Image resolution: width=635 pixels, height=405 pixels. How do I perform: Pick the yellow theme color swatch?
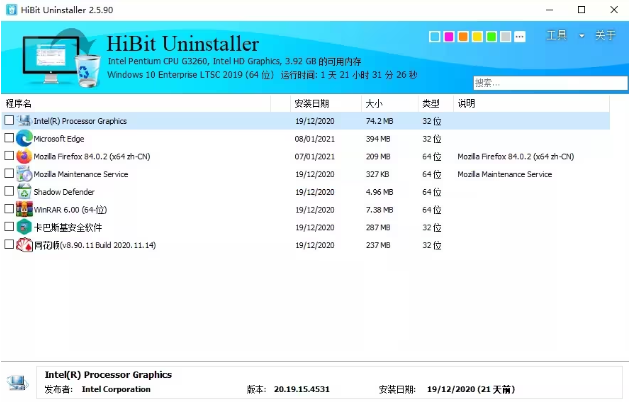point(477,37)
